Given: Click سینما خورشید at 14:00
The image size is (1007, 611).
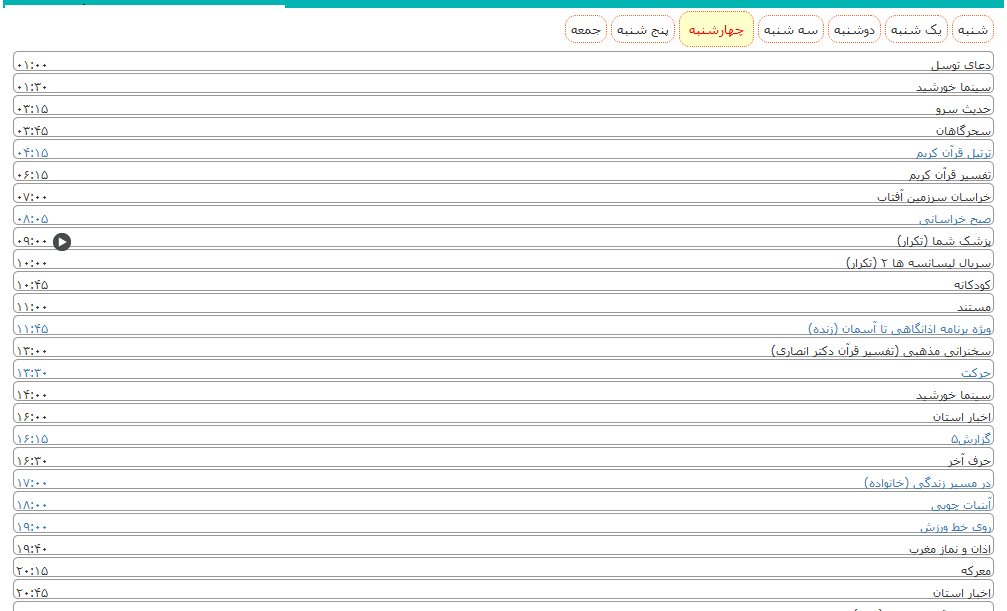Looking at the screenshot, I should click(954, 395).
